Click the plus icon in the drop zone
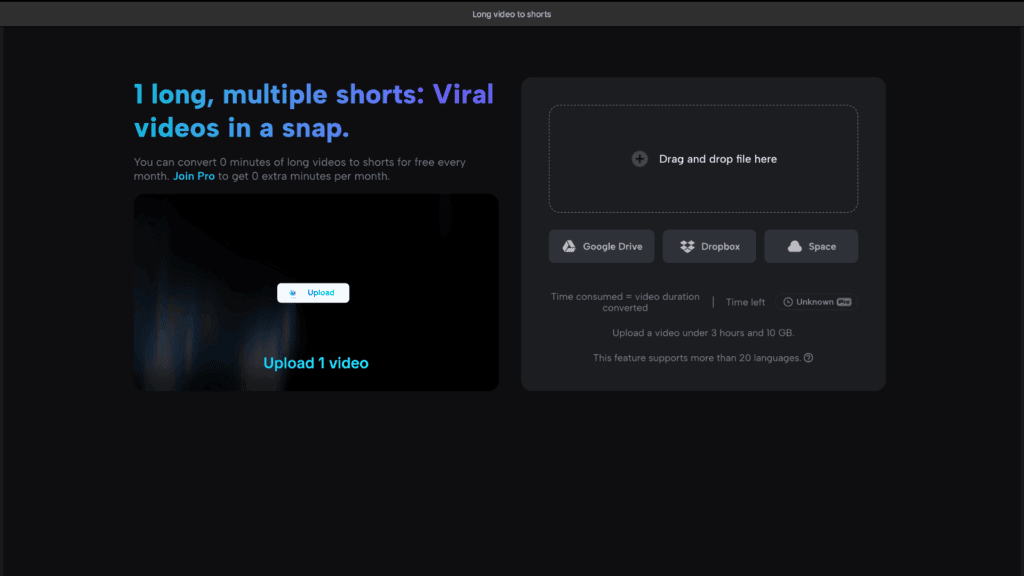This screenshot has width=1024, height=576. (639, 158)
